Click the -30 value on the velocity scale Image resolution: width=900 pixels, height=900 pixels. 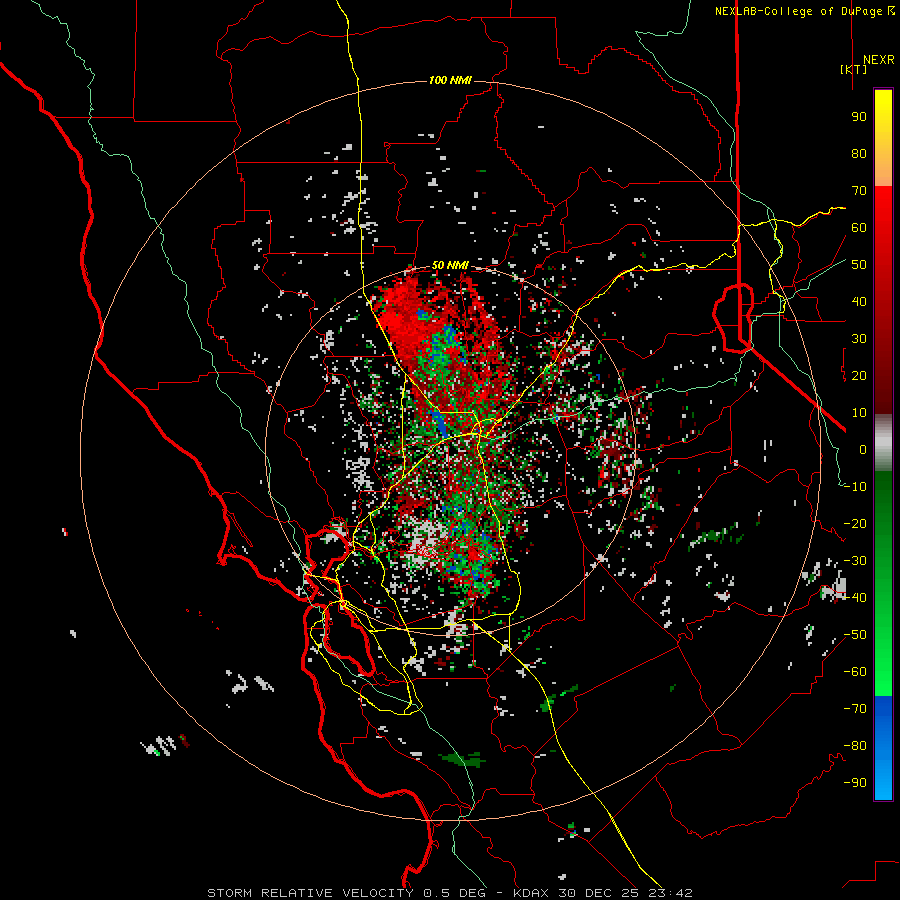click(x=855, y=561)
